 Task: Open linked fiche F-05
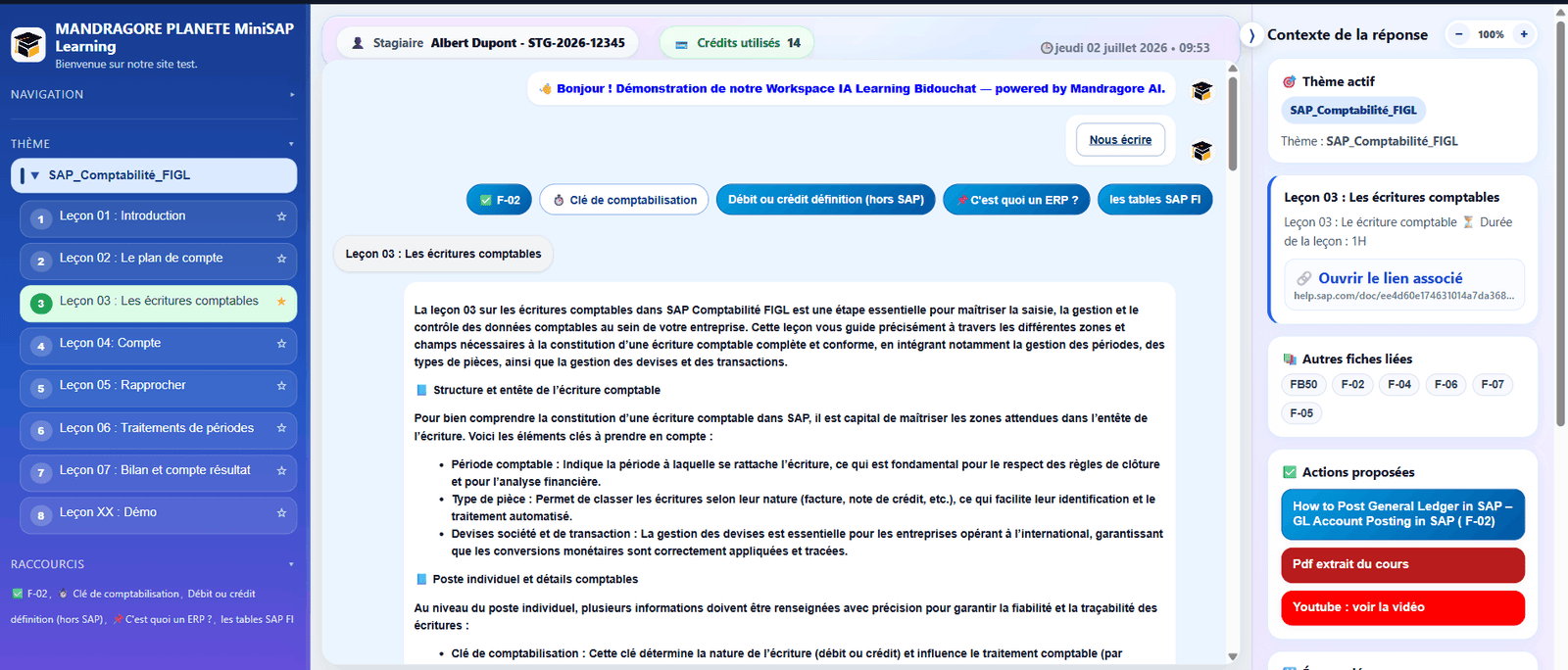click(x=1301, y=413)
